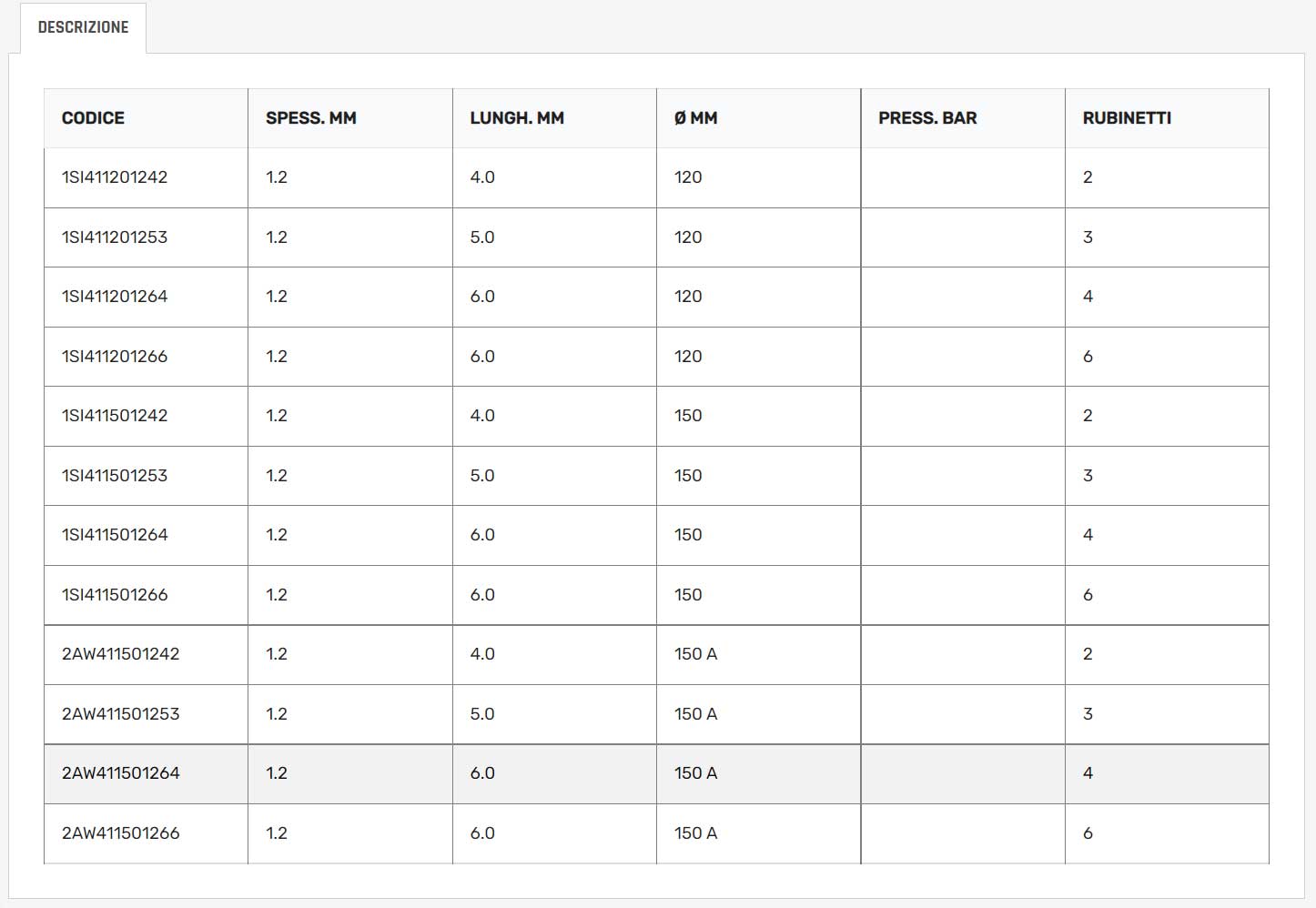Click the Ø MM column header

695,118
